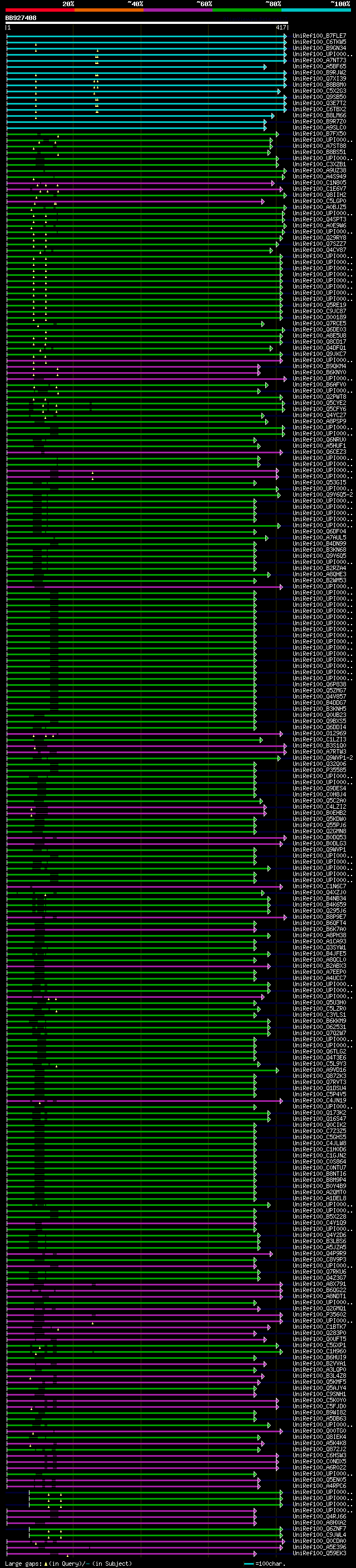This screenshot has width=356, height=1568.
Task: Click the cyan ~100% identity color band
Action: click(316, 10)
